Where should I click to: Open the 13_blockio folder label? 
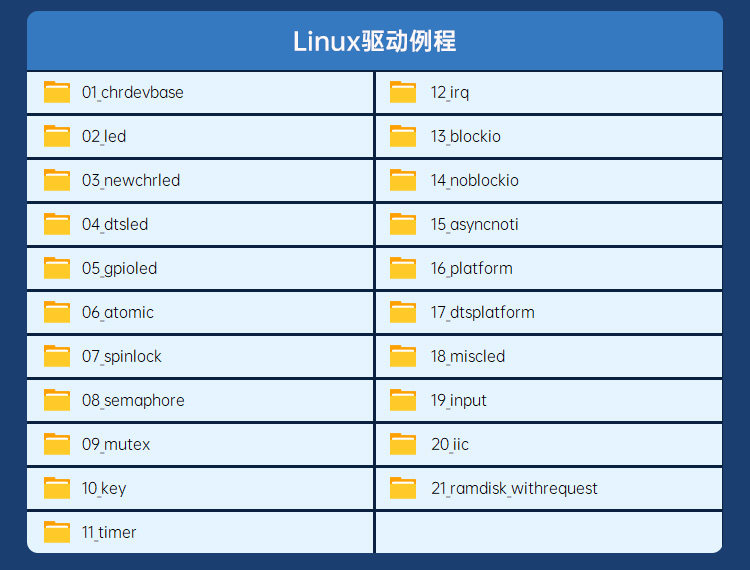[x=466, y=137]
